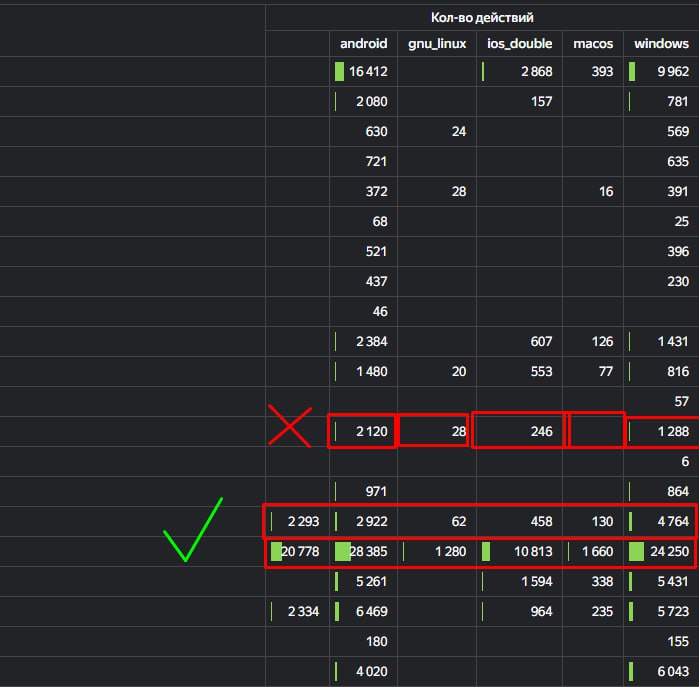Click the ios_double cell showing 10 813

click(x=519, y=551)
